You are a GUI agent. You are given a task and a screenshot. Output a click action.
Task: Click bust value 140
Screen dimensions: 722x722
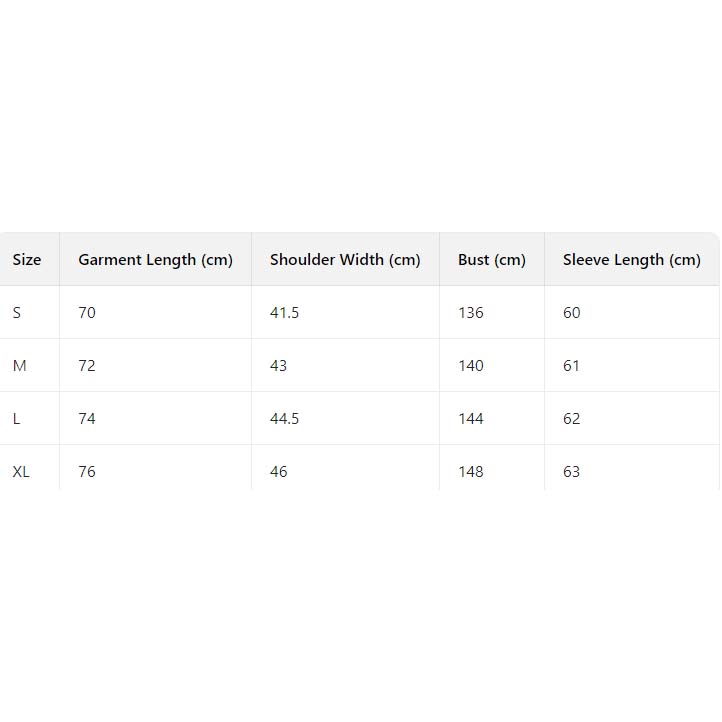[x=470, y=366]
